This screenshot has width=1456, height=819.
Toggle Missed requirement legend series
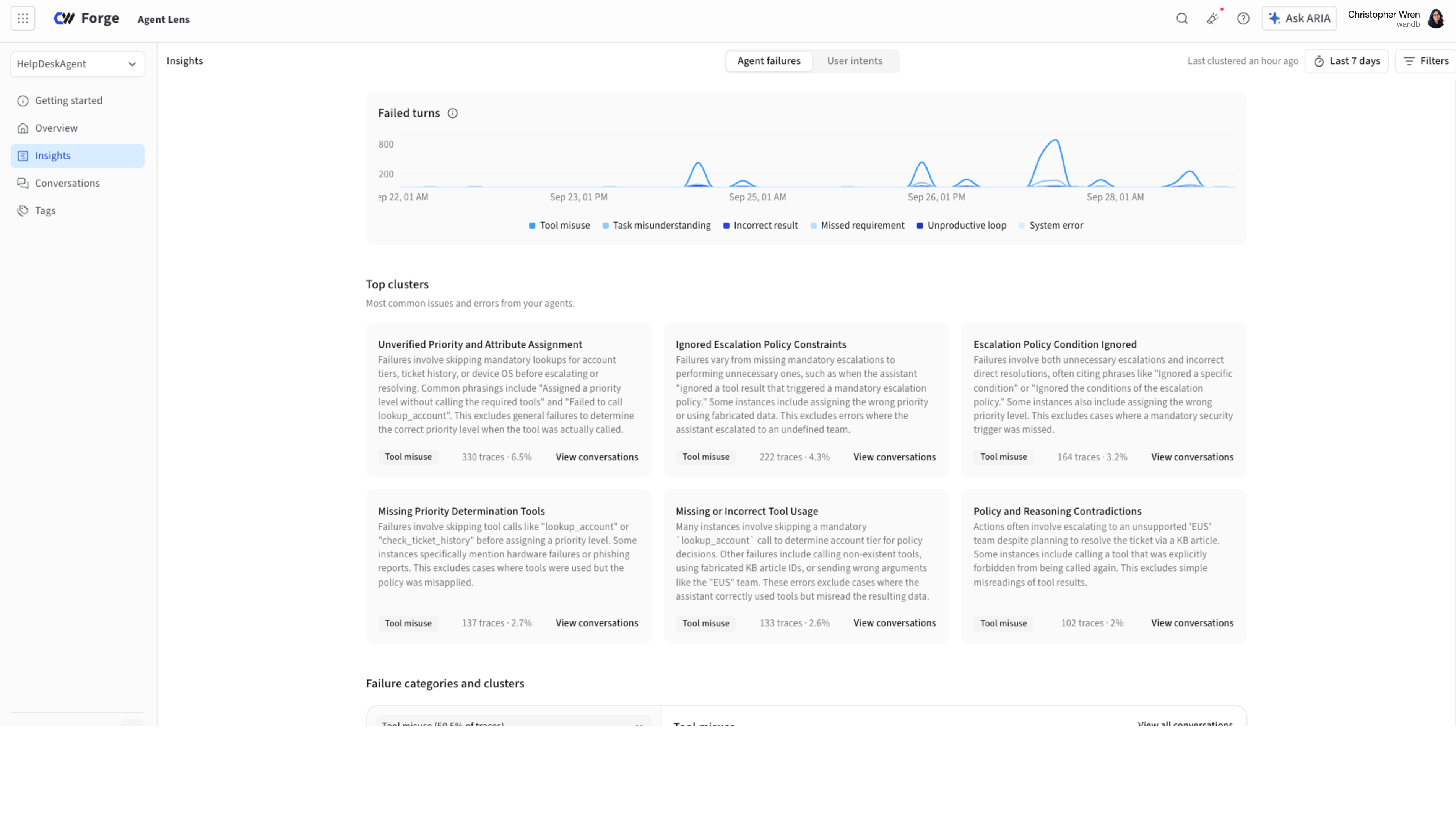pos(857,226)
